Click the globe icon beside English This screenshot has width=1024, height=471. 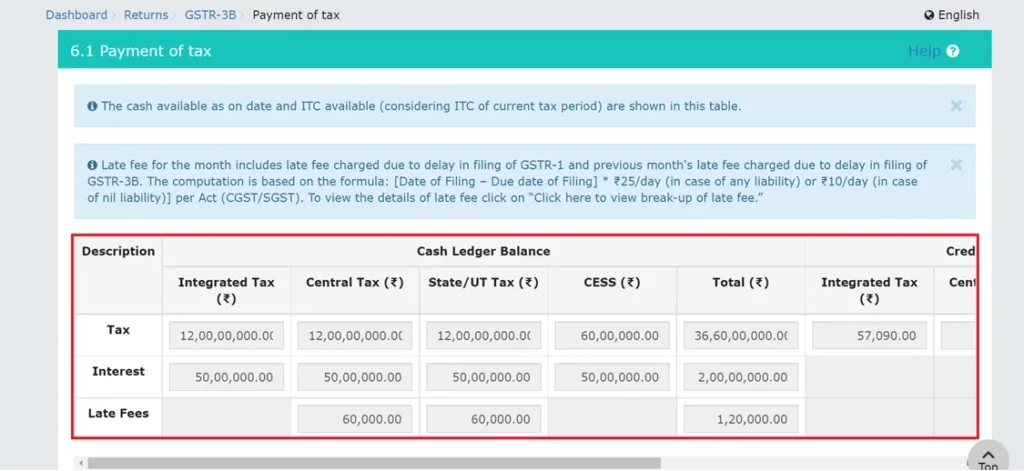click(929, 15)
